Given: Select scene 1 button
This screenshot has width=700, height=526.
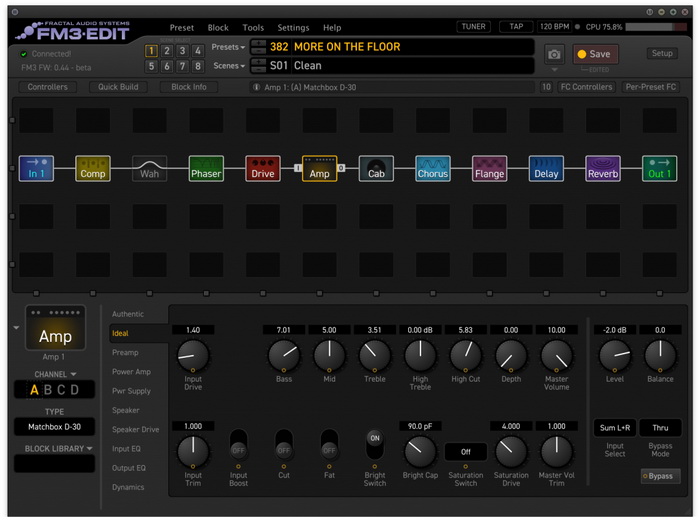Looking at the screenshot, I should (151, 50).
